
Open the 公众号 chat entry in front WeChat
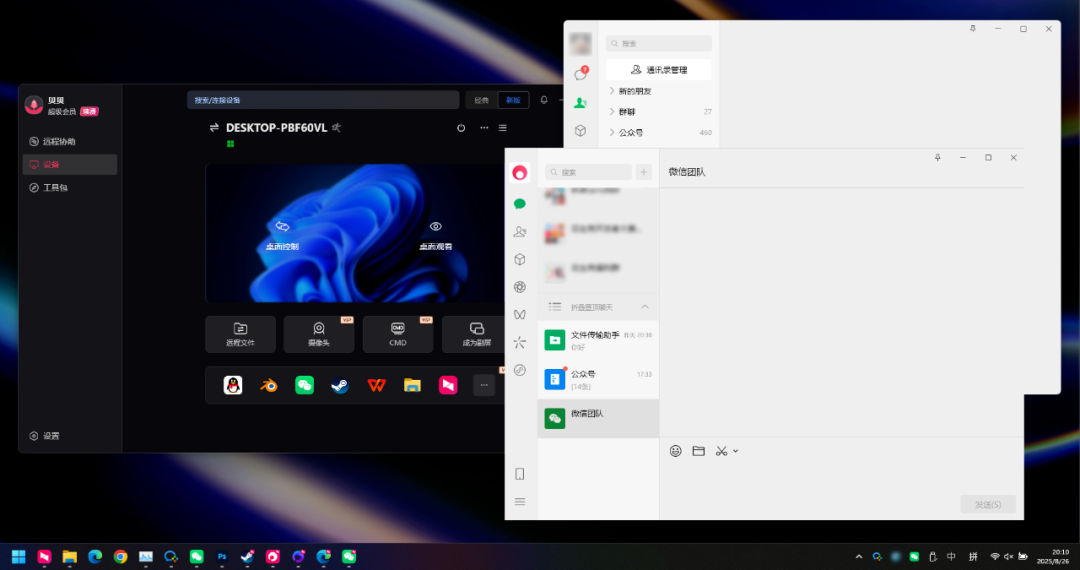[598, 379]
